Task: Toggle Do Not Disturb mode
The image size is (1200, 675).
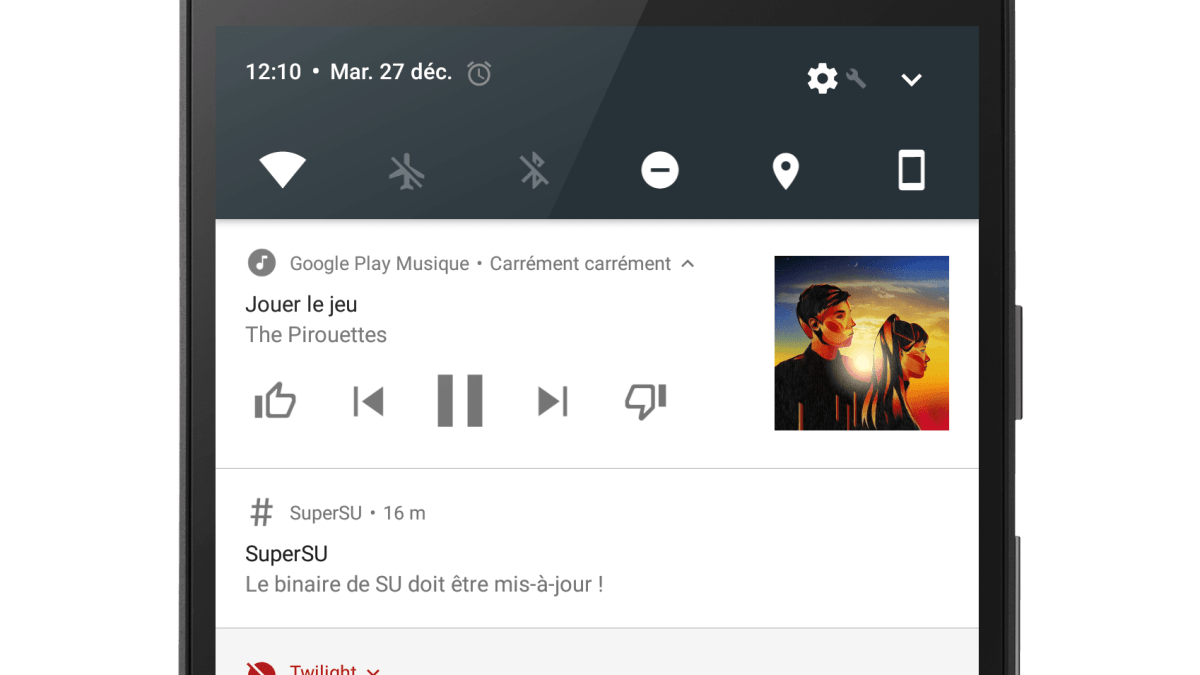Action: point(660,171)
